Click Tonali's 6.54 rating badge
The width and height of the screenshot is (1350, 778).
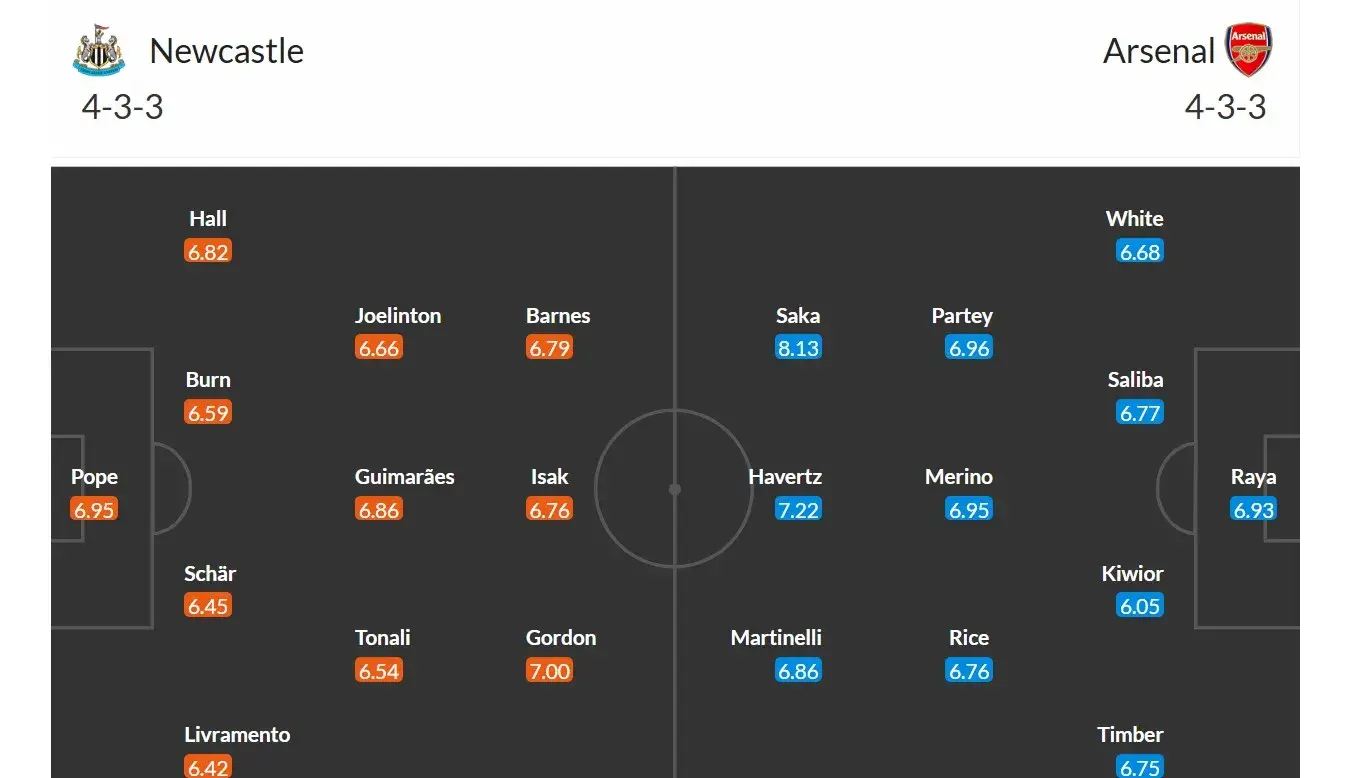(379, 671)
